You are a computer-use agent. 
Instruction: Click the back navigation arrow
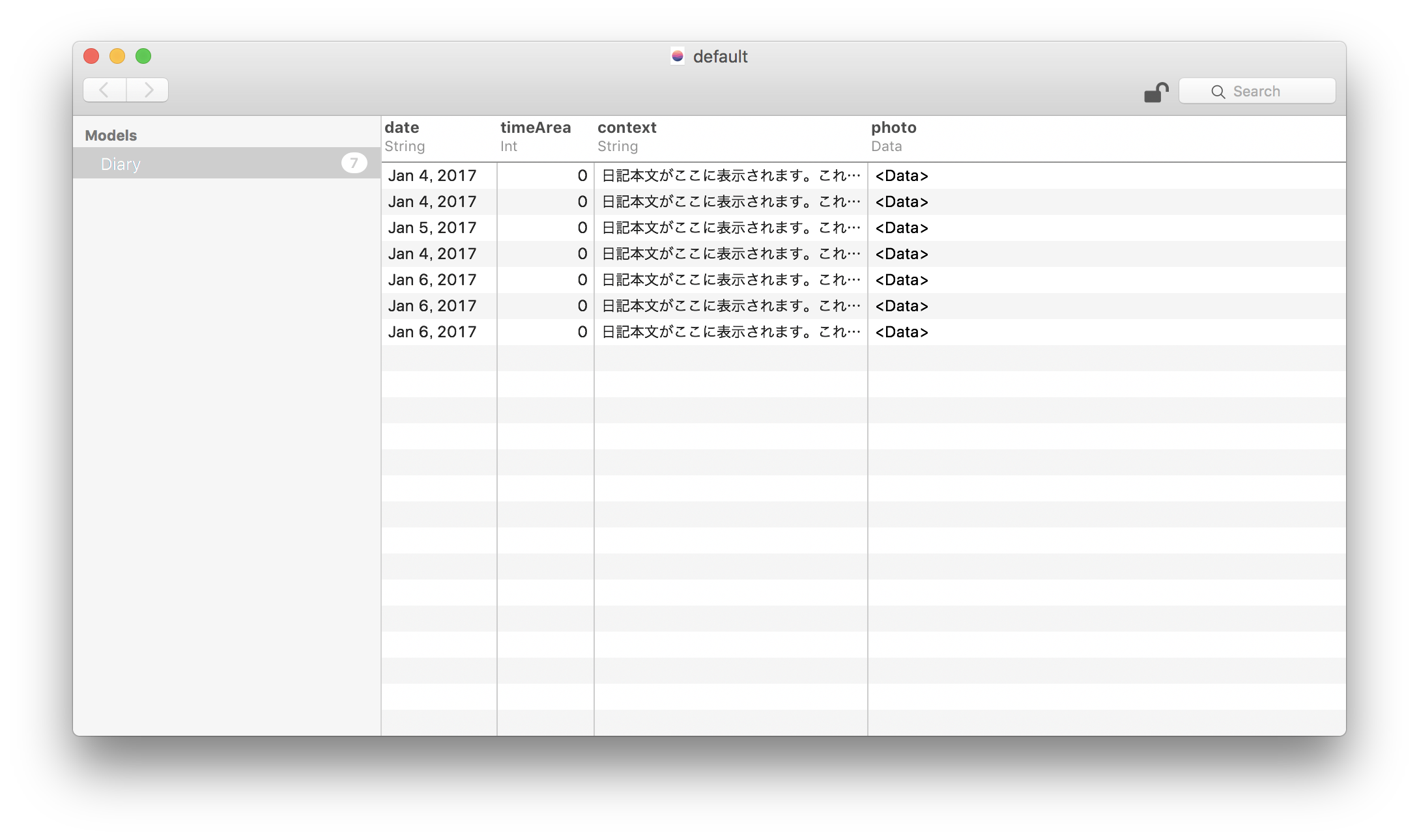[x=104, y=90]
